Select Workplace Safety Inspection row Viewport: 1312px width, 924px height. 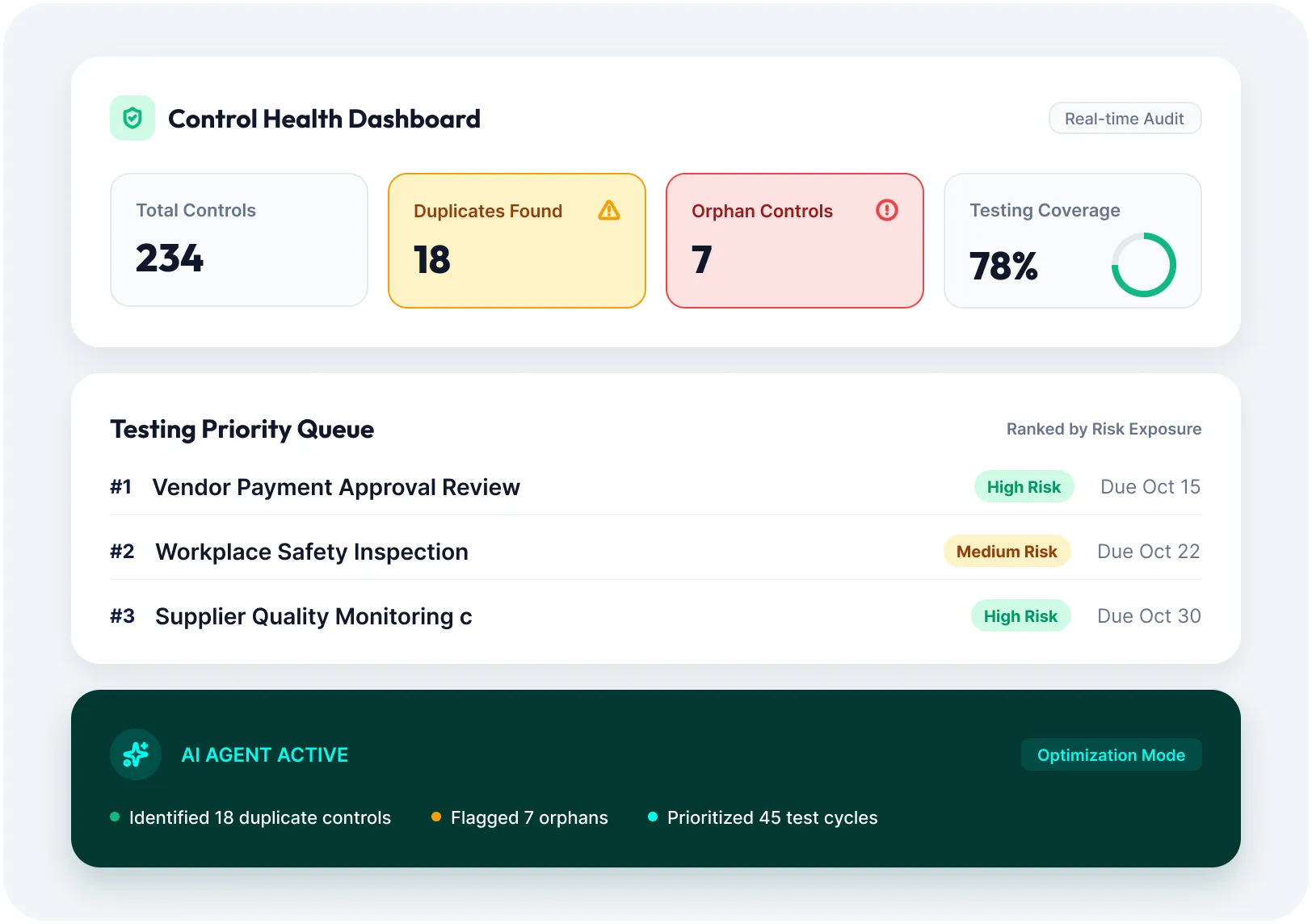coord(656,551)
